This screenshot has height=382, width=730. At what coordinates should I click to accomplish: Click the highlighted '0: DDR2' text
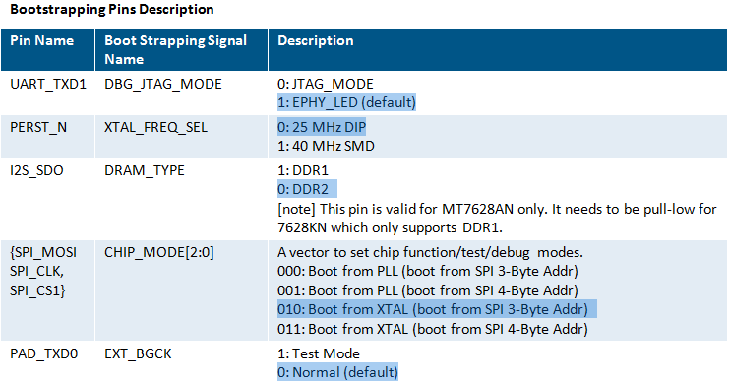tap(307, 189)
